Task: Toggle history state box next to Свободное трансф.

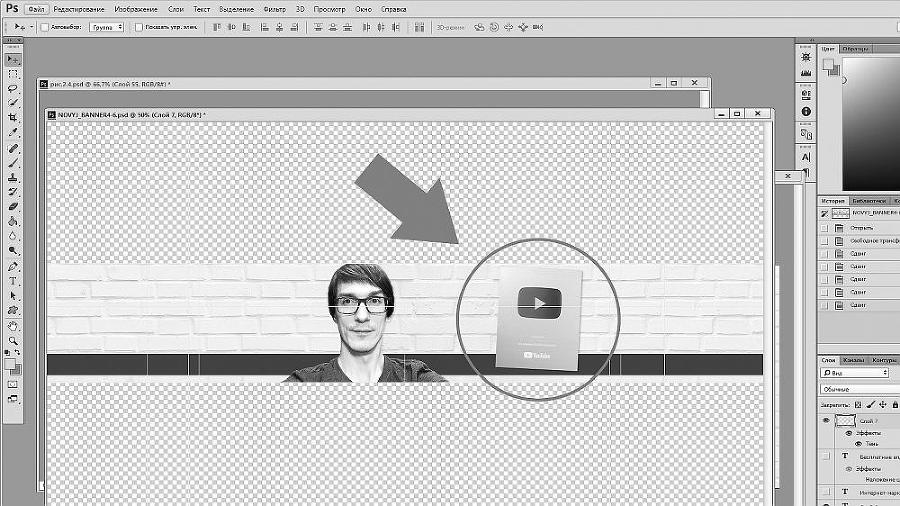Action: [x=825, y=241]
